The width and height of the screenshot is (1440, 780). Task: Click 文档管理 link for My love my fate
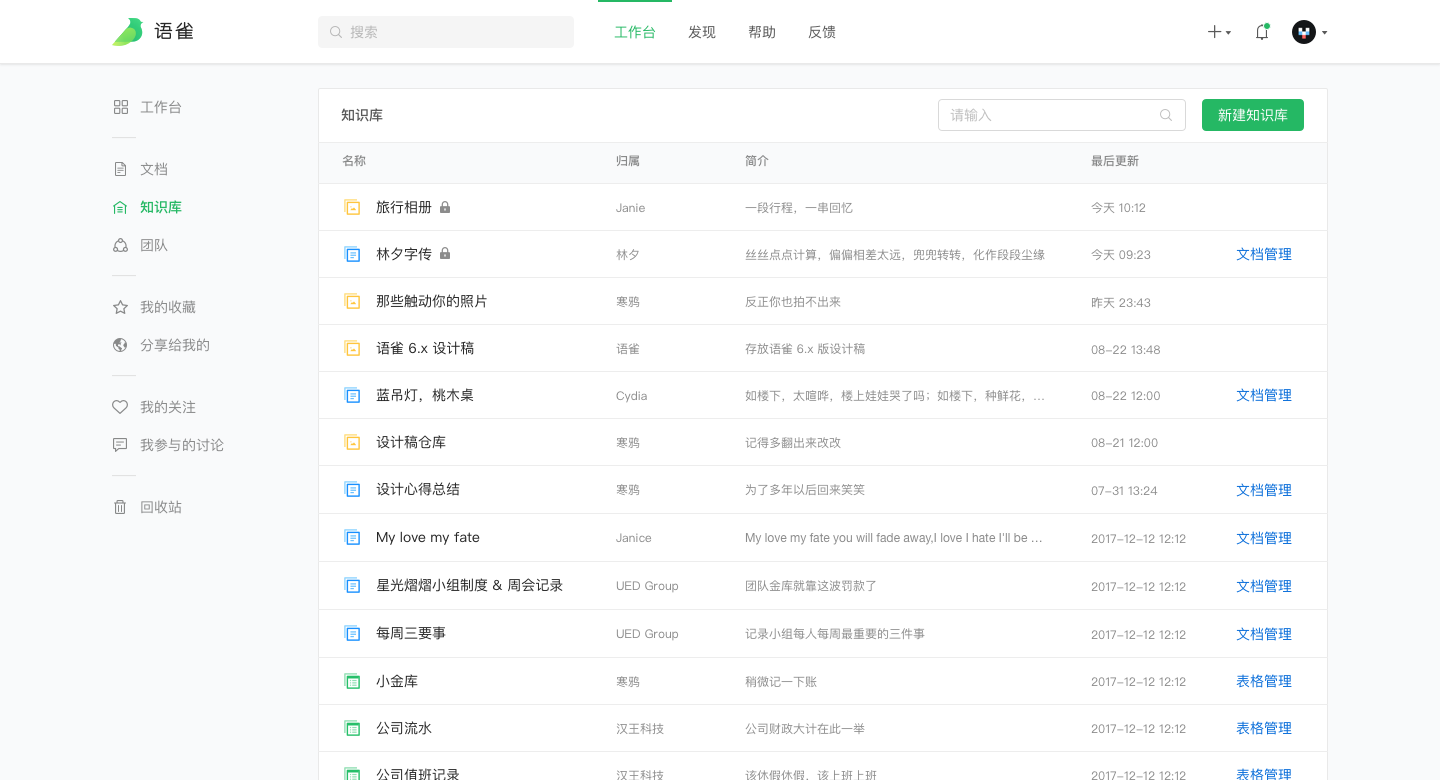pyautogui.click(x=1263, y=538)
